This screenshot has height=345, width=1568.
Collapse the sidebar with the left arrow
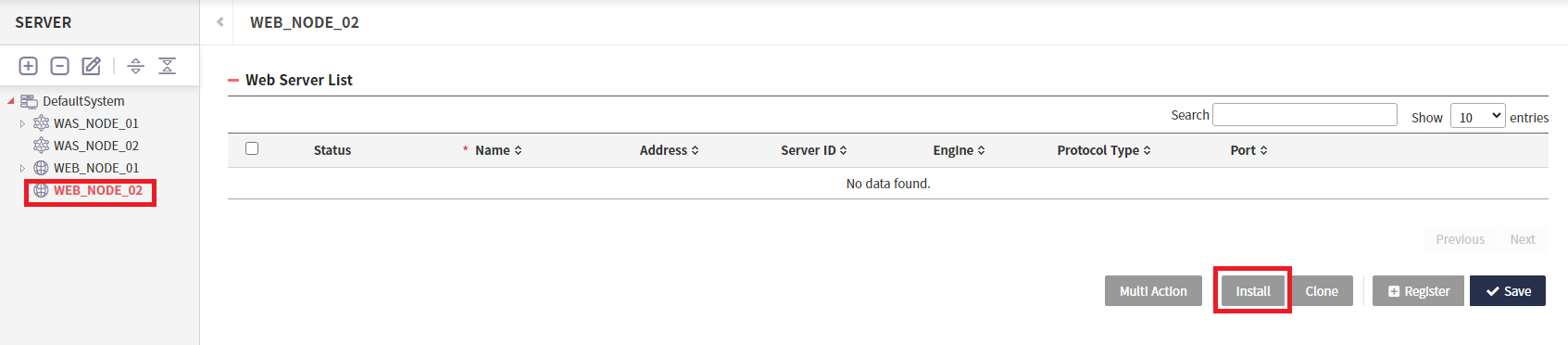click(x=220, y=21)
